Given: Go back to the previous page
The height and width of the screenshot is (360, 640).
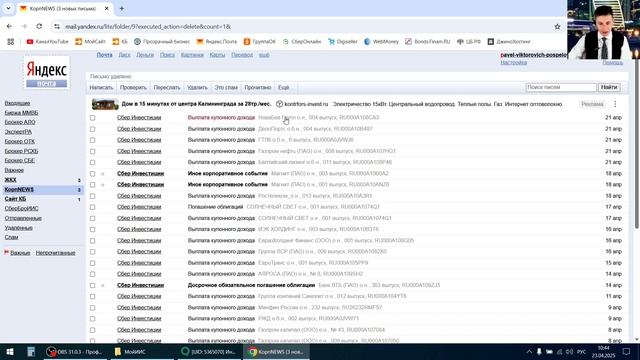Looking at the screenshot, I should point(9,27).
